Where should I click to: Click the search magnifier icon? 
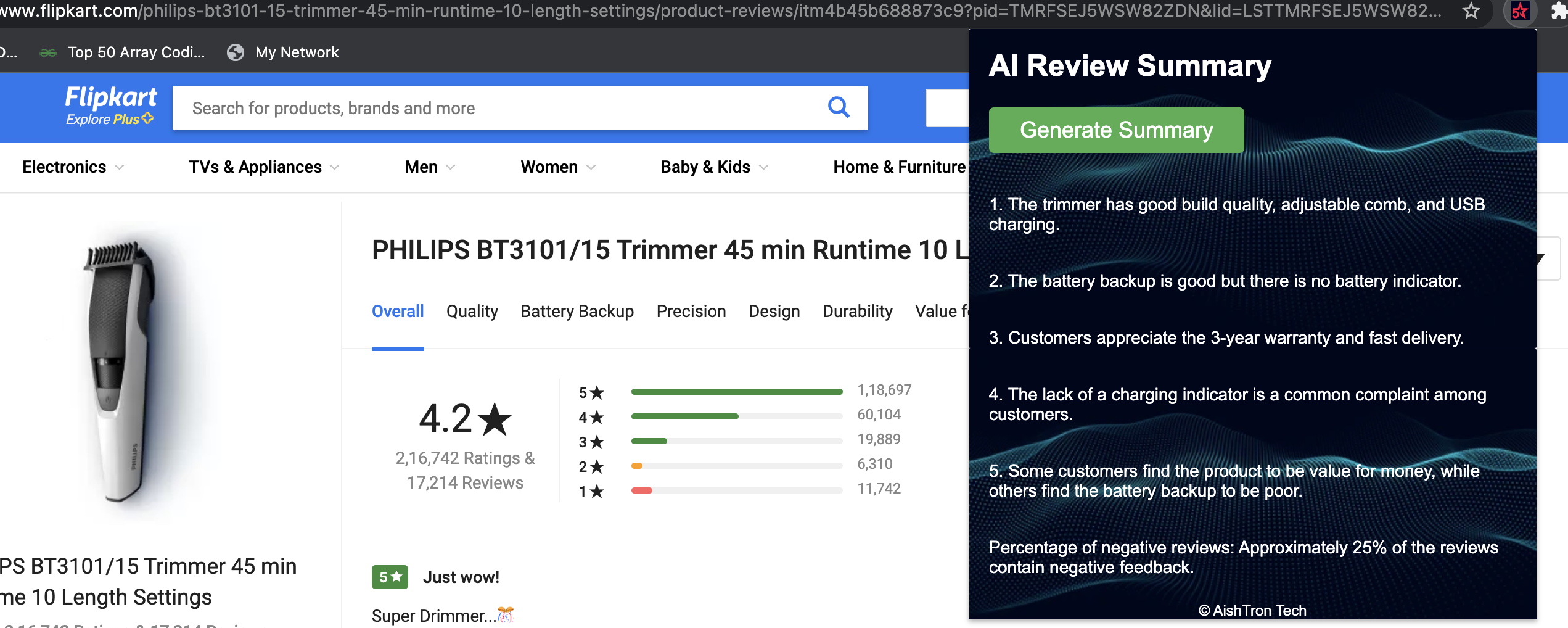tap(839, 107)
